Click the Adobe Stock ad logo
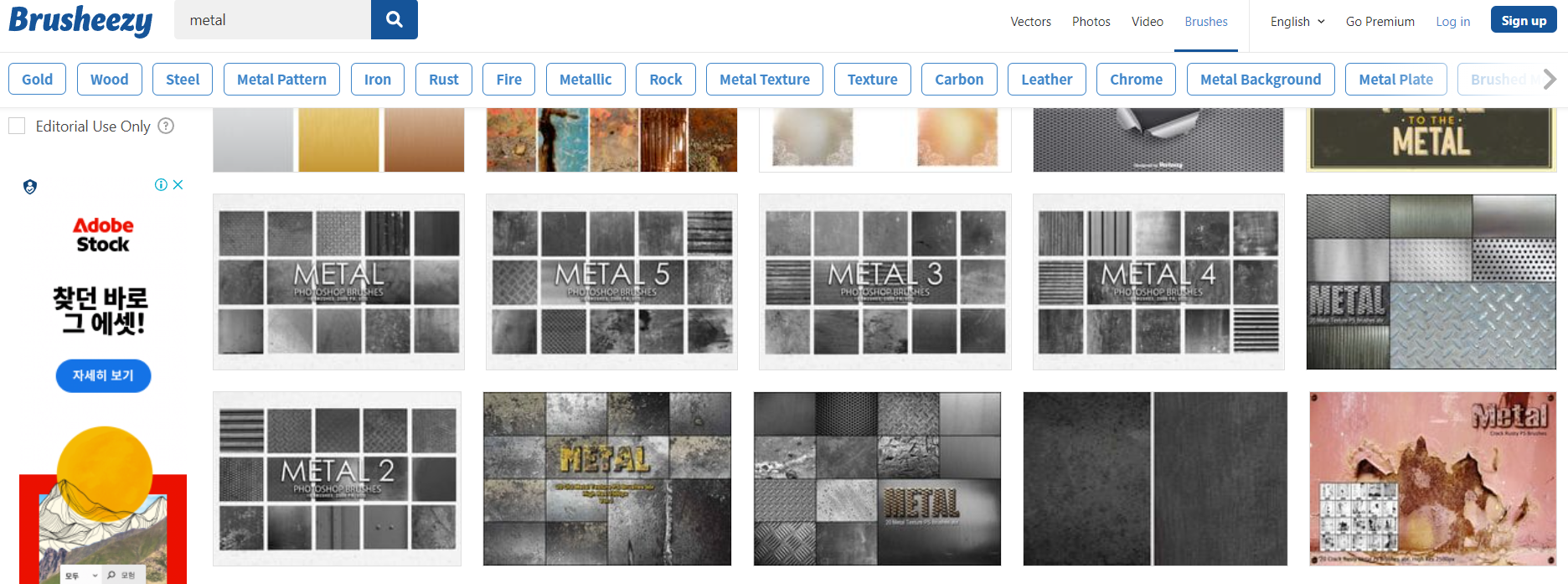The image size is (1568, 584). [x=102, y=235]
